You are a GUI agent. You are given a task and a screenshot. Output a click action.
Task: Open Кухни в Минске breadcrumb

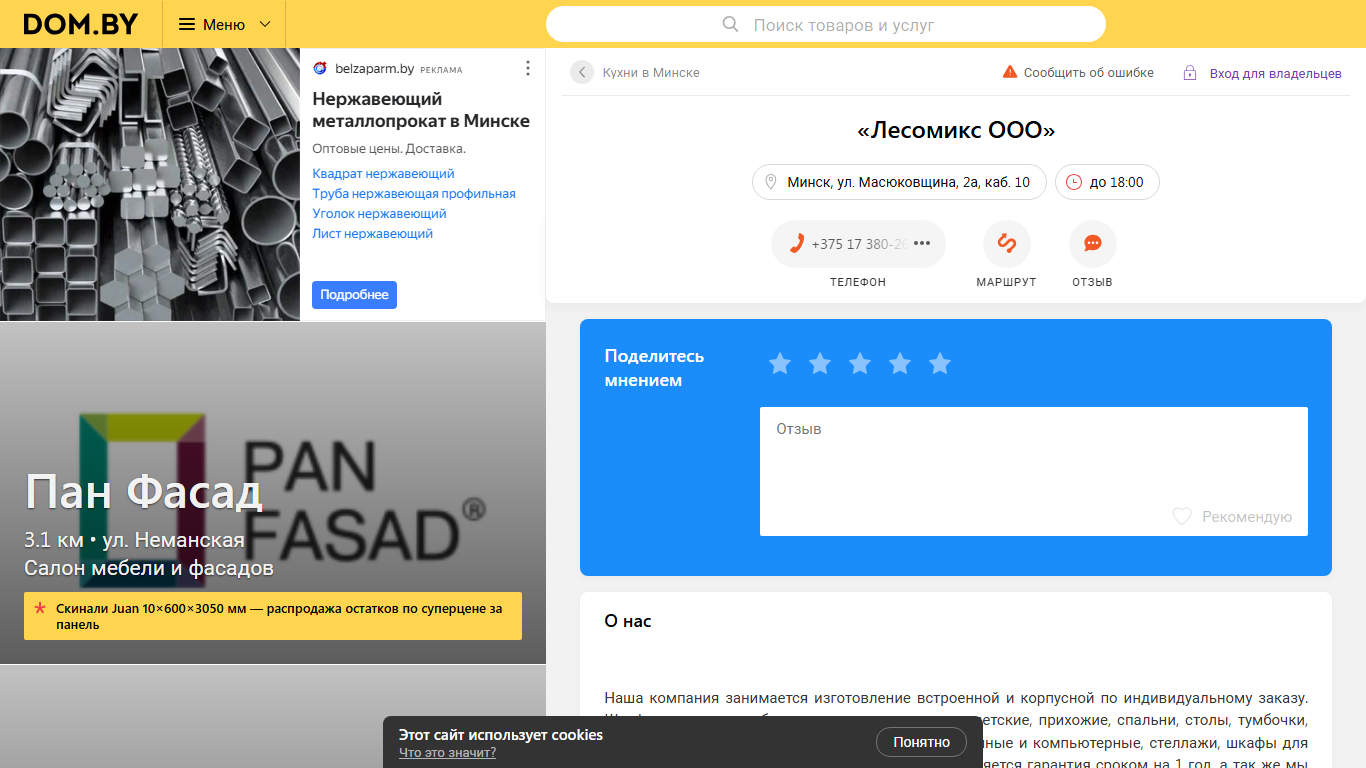[x=651, y=73]
